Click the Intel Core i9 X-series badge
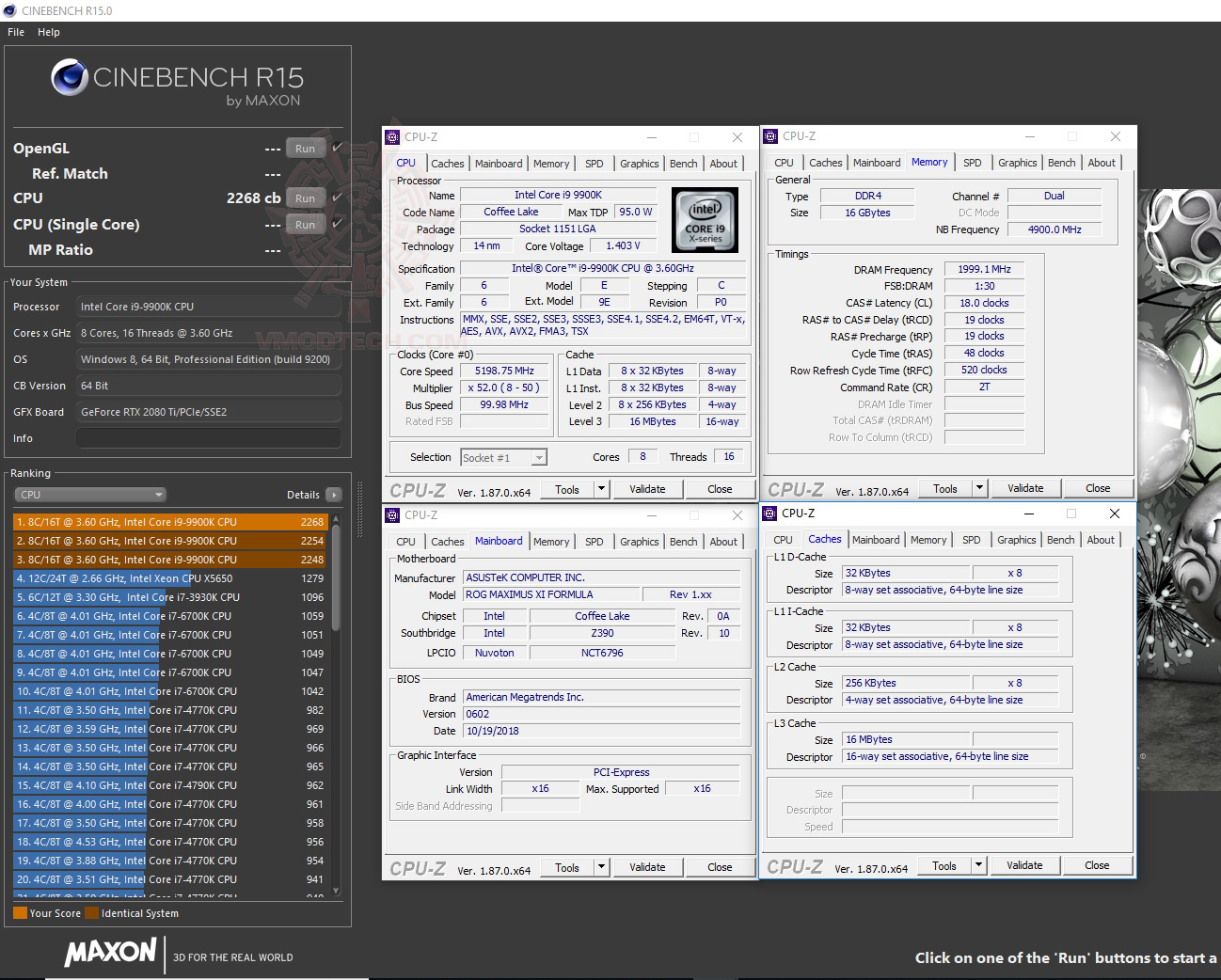 pyautogui.click(x=705, y=220)
